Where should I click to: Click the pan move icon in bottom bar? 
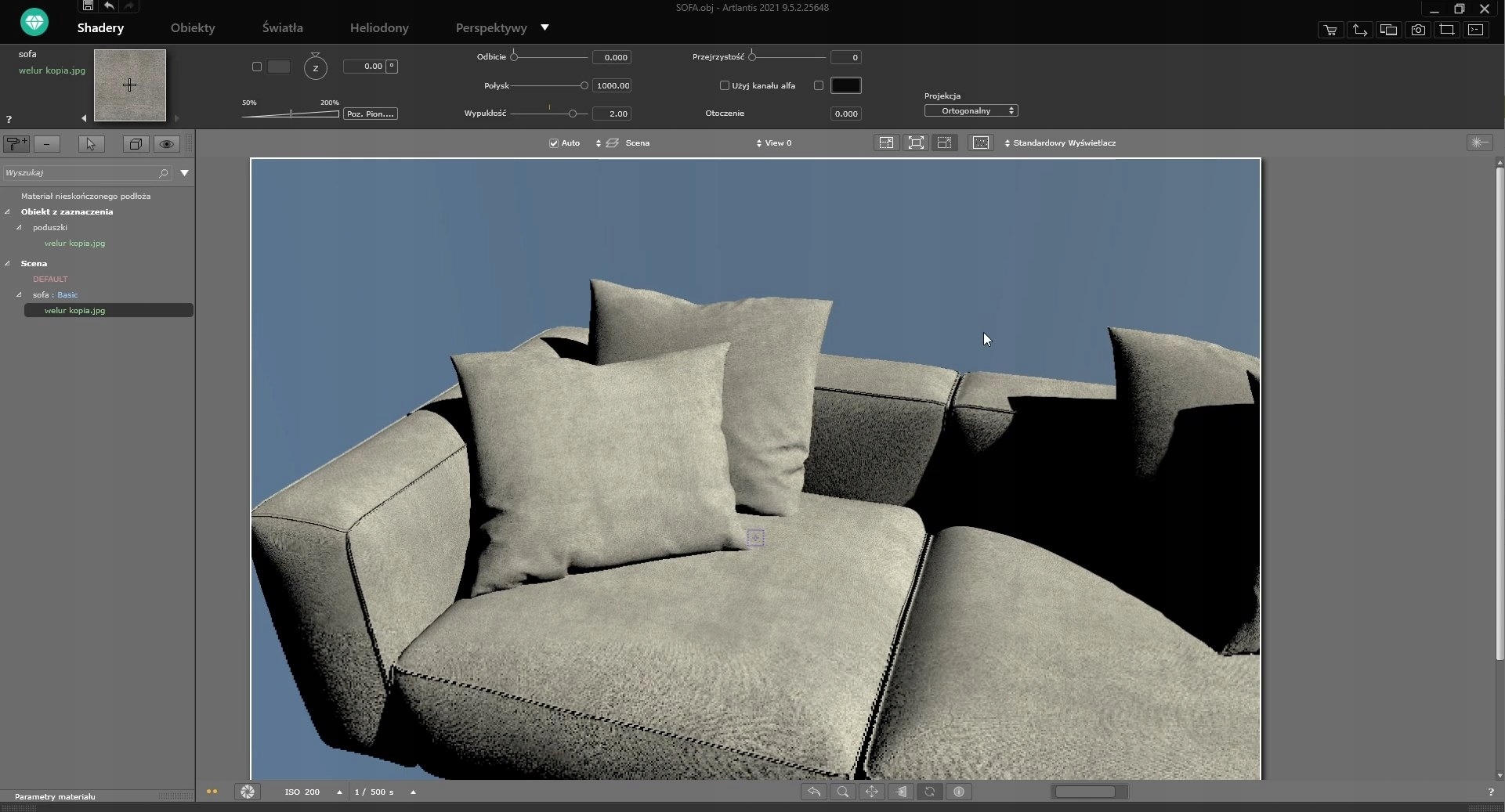tap(871, 792)
